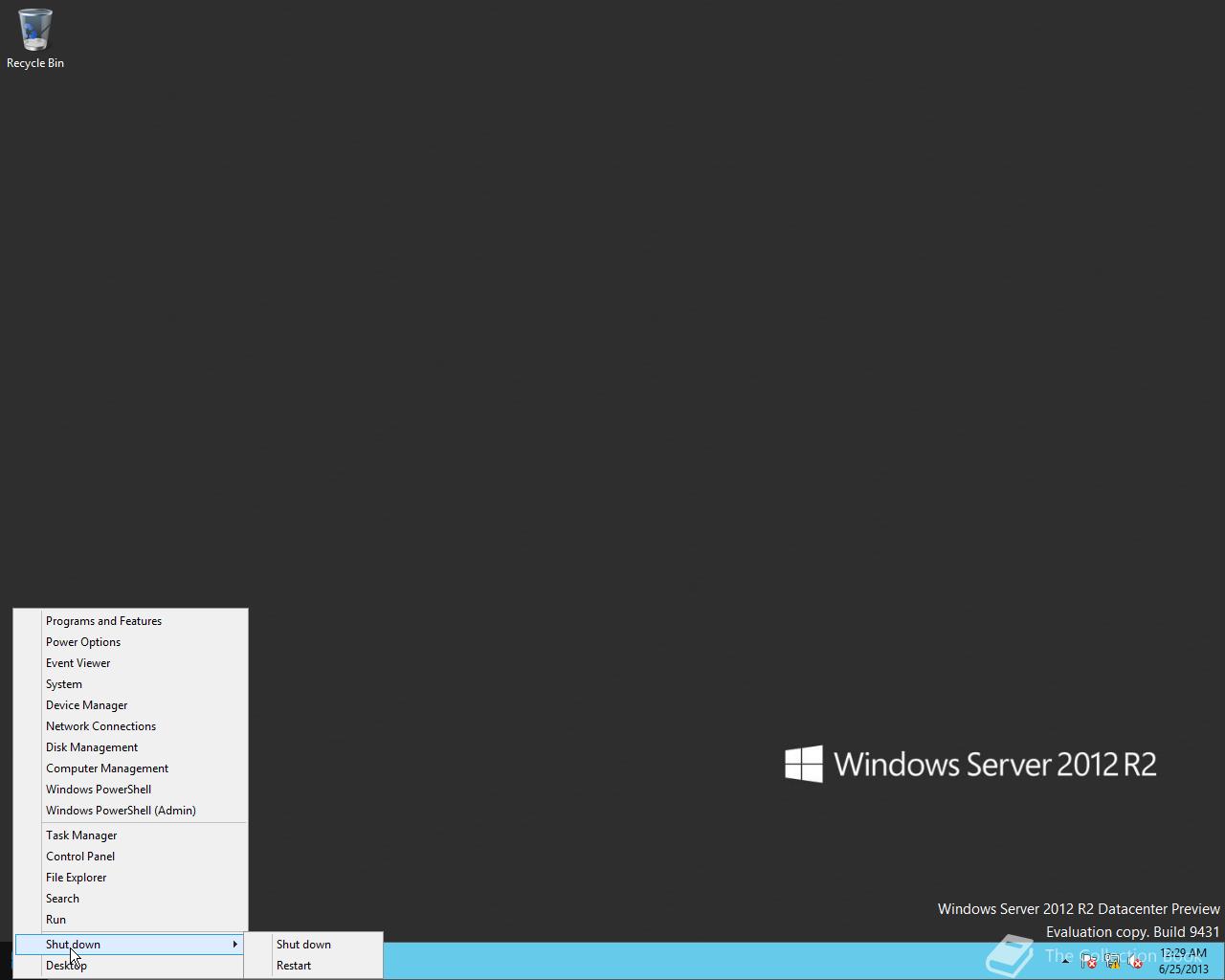This screenshot has width=1225, height=980.
Task: Open Computer Management
Action: click(x=131, y=768)
